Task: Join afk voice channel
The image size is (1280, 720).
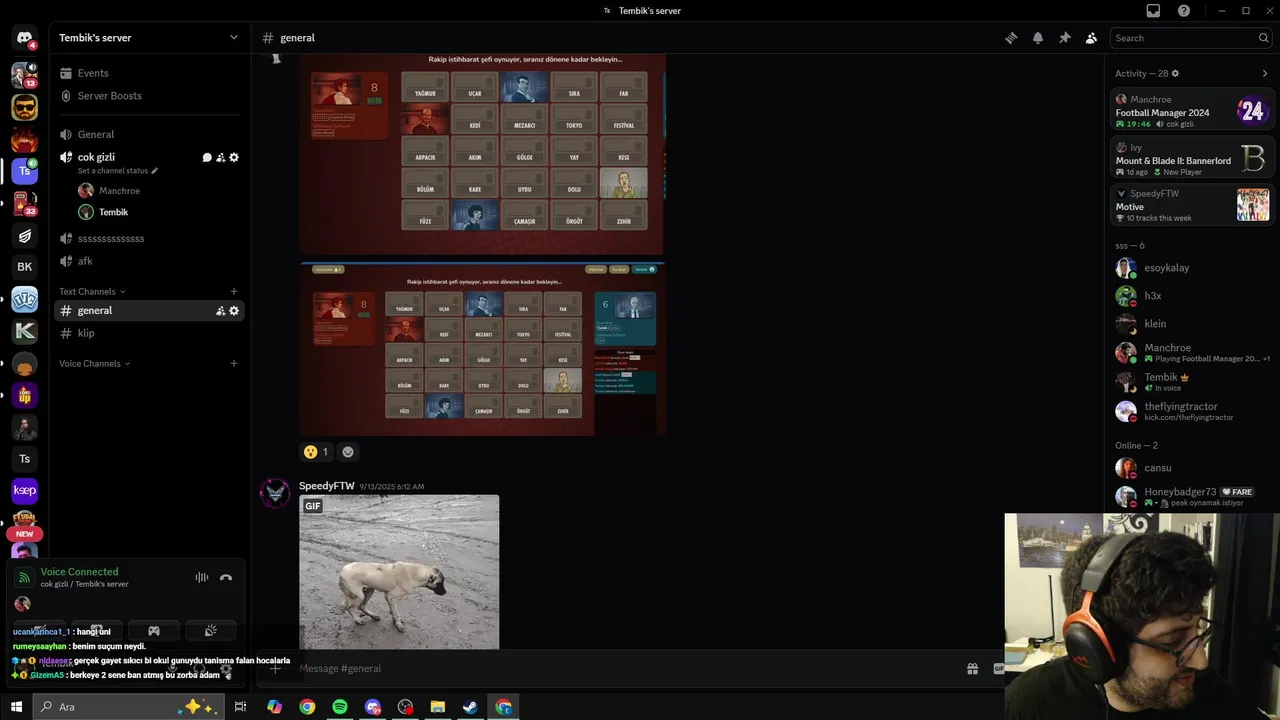Action: (x=149, y=261)
